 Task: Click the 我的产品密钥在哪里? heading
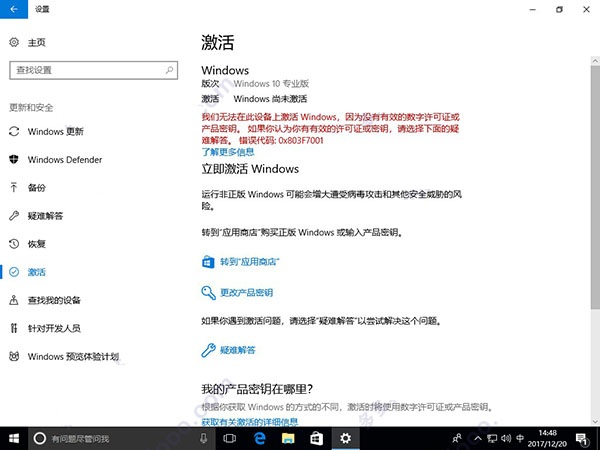tap(257, 389)
